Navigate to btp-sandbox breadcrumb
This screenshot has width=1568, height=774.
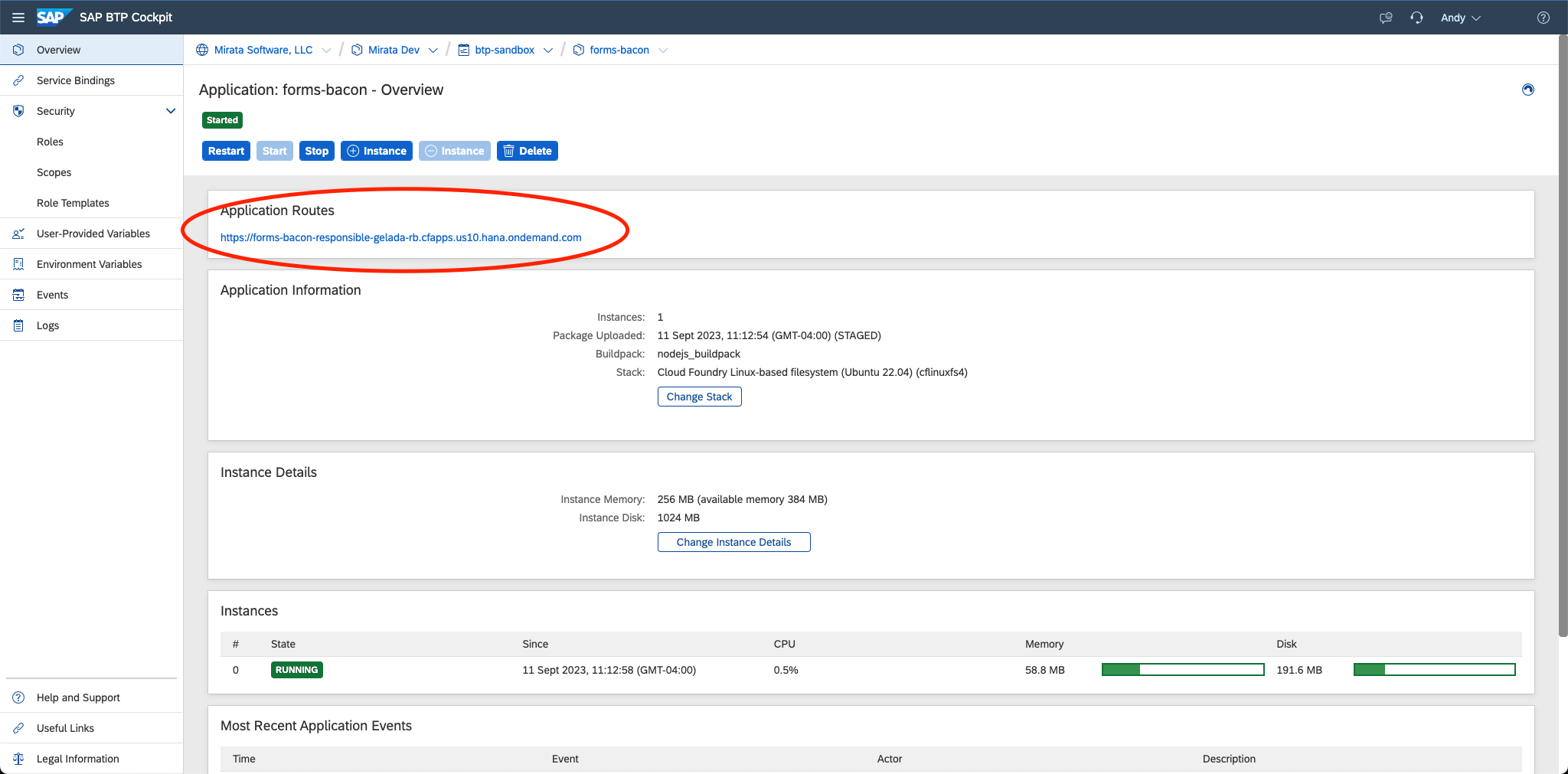505,50
